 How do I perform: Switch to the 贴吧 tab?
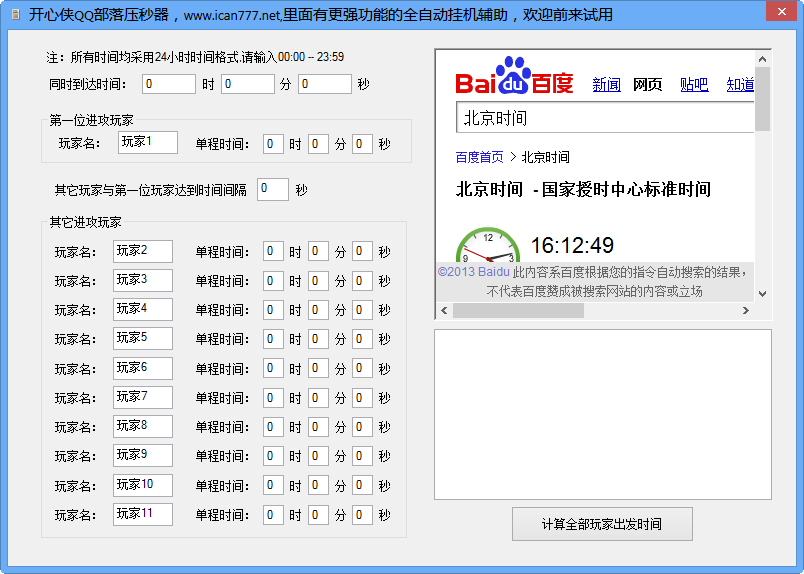point(694,85)
